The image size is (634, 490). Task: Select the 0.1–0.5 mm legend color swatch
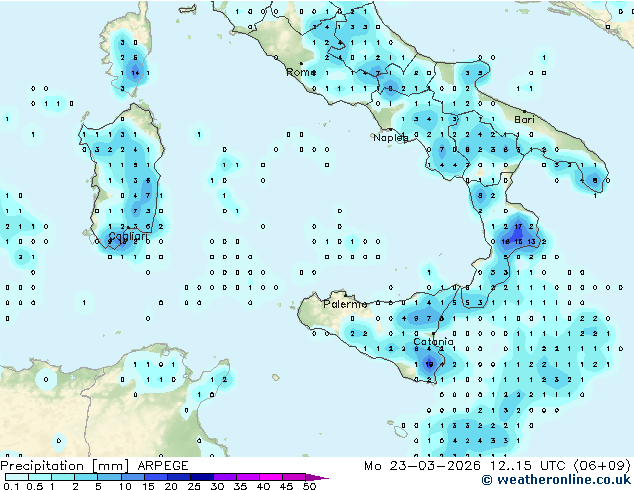click(x=17, y=477)
